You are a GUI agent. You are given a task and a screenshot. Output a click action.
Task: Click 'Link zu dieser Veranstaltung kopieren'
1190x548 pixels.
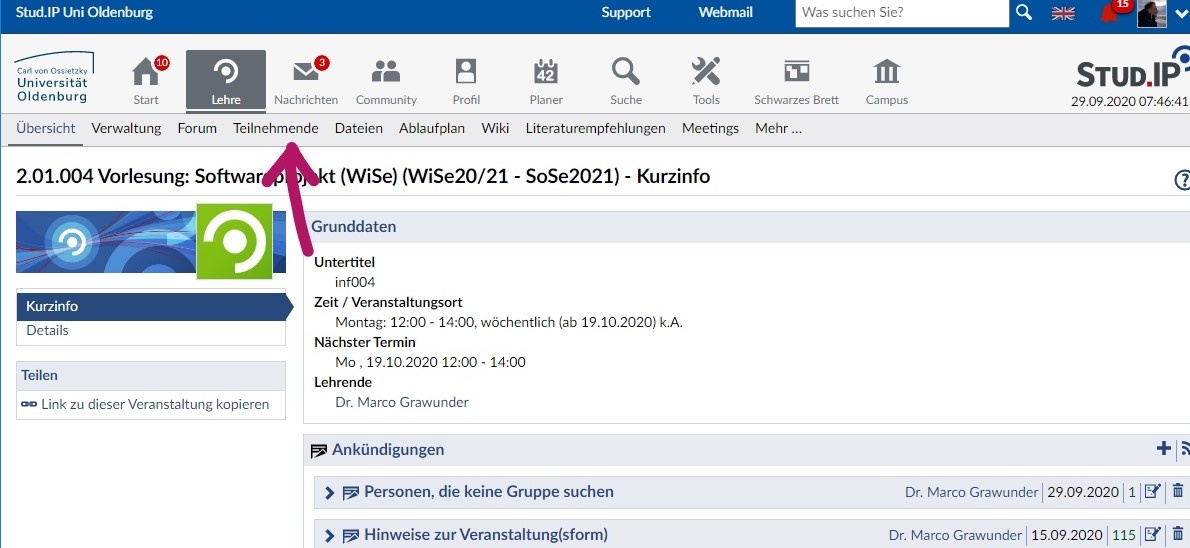(154, 404)
